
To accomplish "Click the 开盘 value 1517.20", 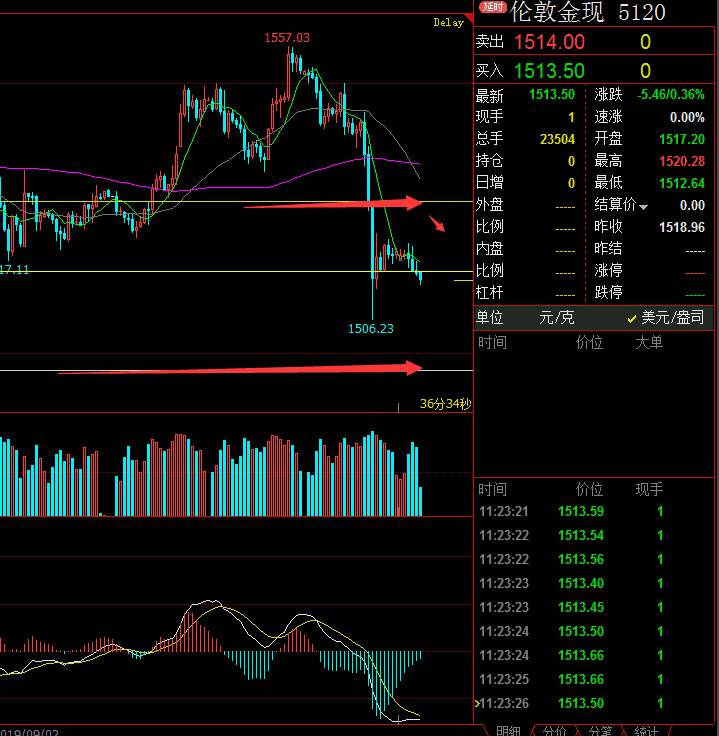I will click(682, 139).
